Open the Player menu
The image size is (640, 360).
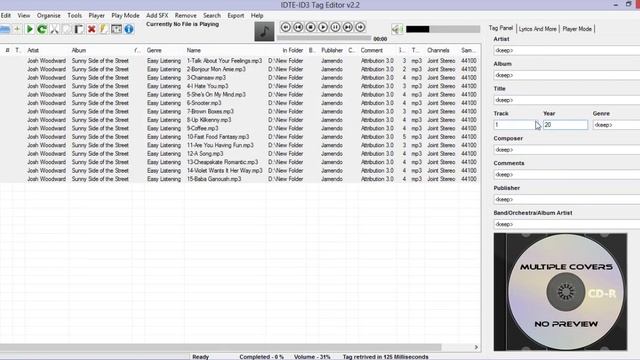point(97,16)
